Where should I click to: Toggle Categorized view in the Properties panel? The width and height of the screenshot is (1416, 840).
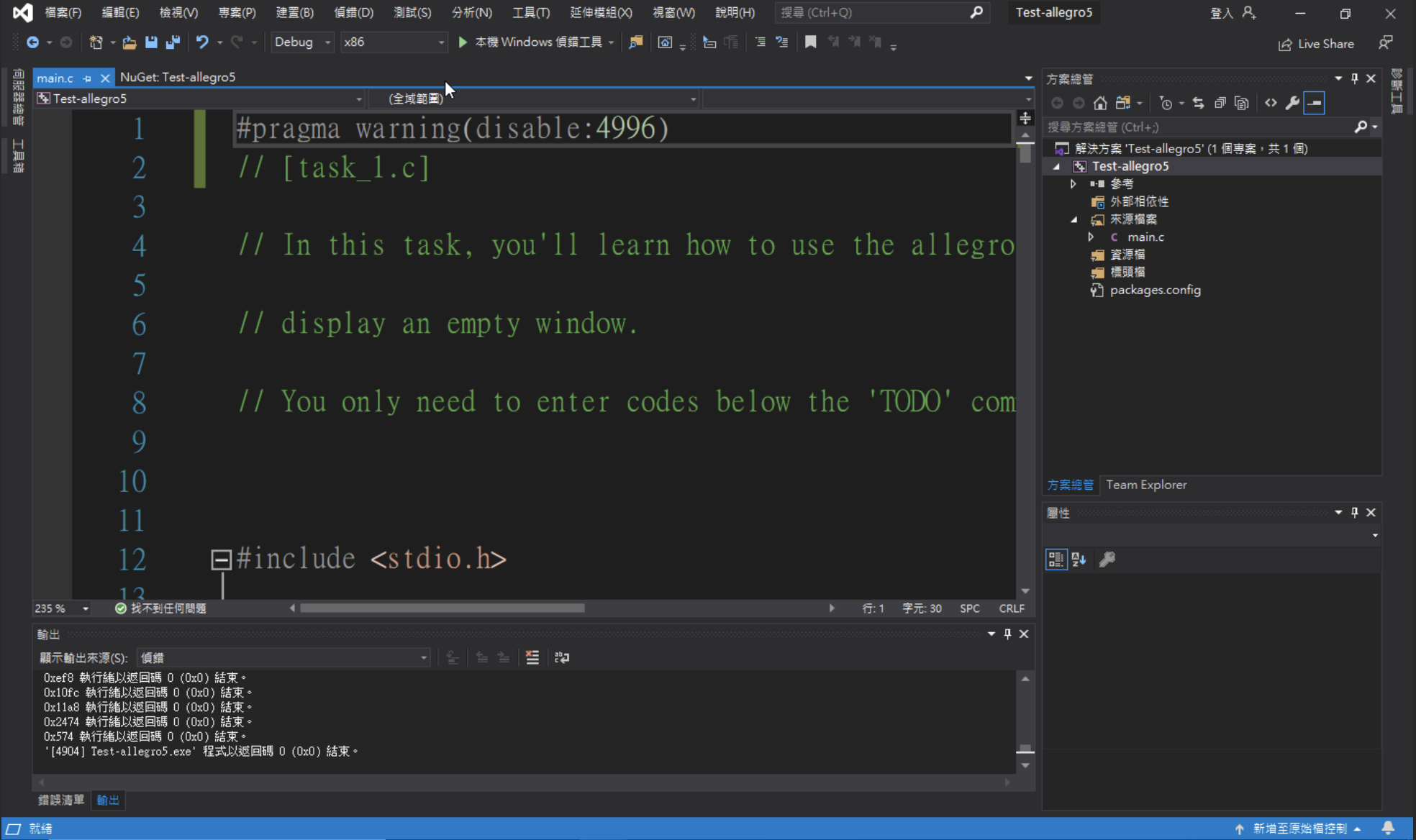1056,559
